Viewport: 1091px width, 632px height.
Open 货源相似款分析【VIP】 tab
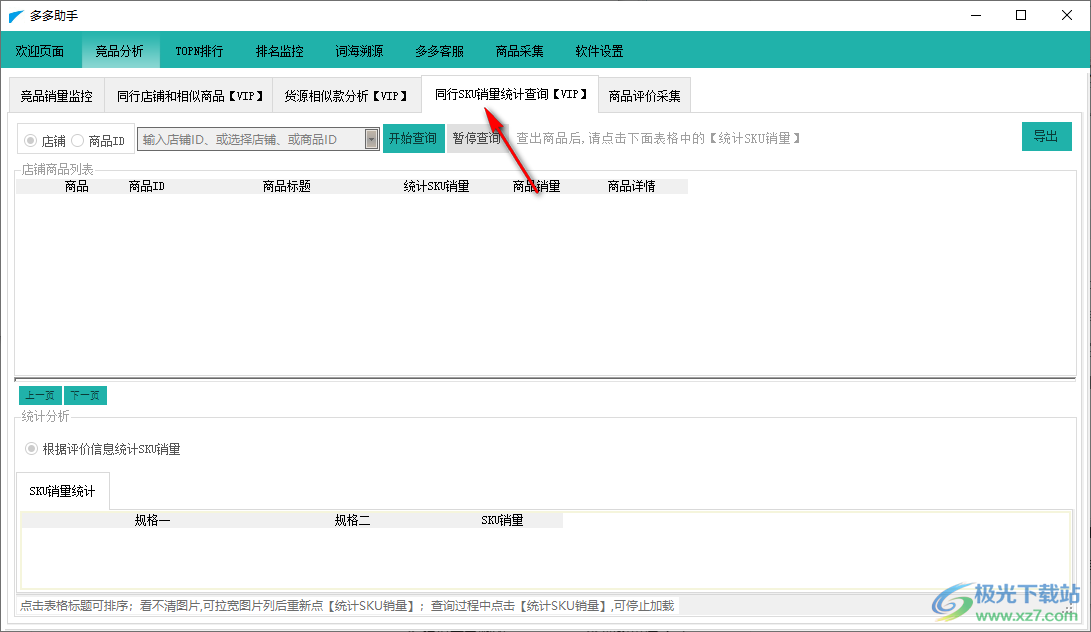(x=346, y=97)
